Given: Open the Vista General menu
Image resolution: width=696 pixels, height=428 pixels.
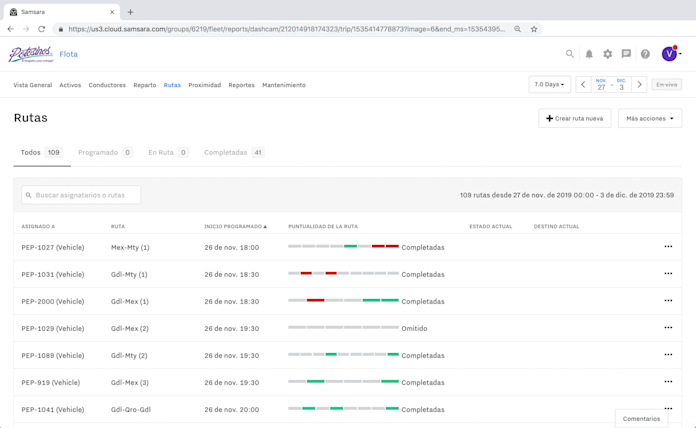Looking at the screenshot, I should (x=32, y=85).
